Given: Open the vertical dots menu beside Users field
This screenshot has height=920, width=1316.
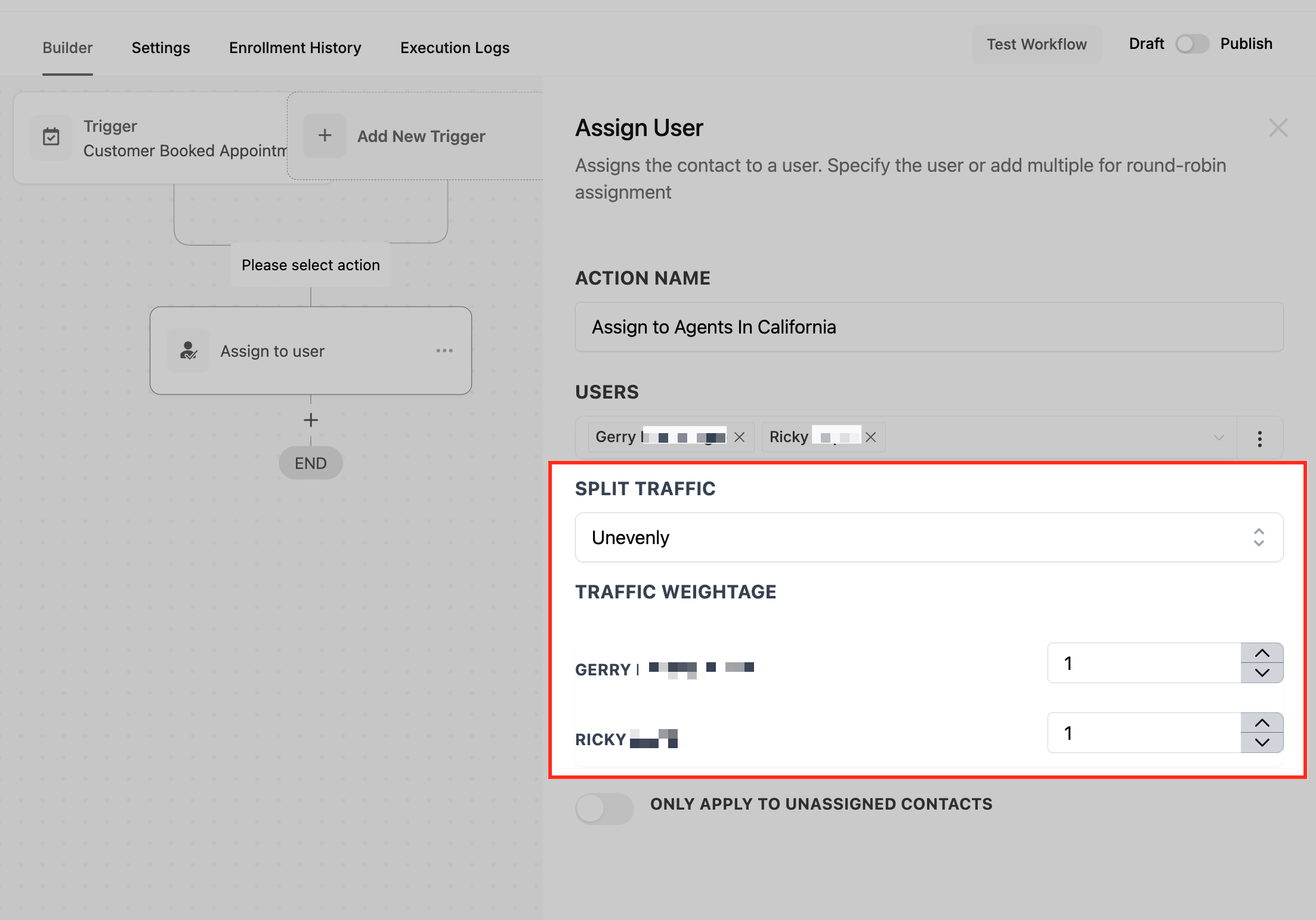Looking at the screenshot, I should [x=1259, y=439].
